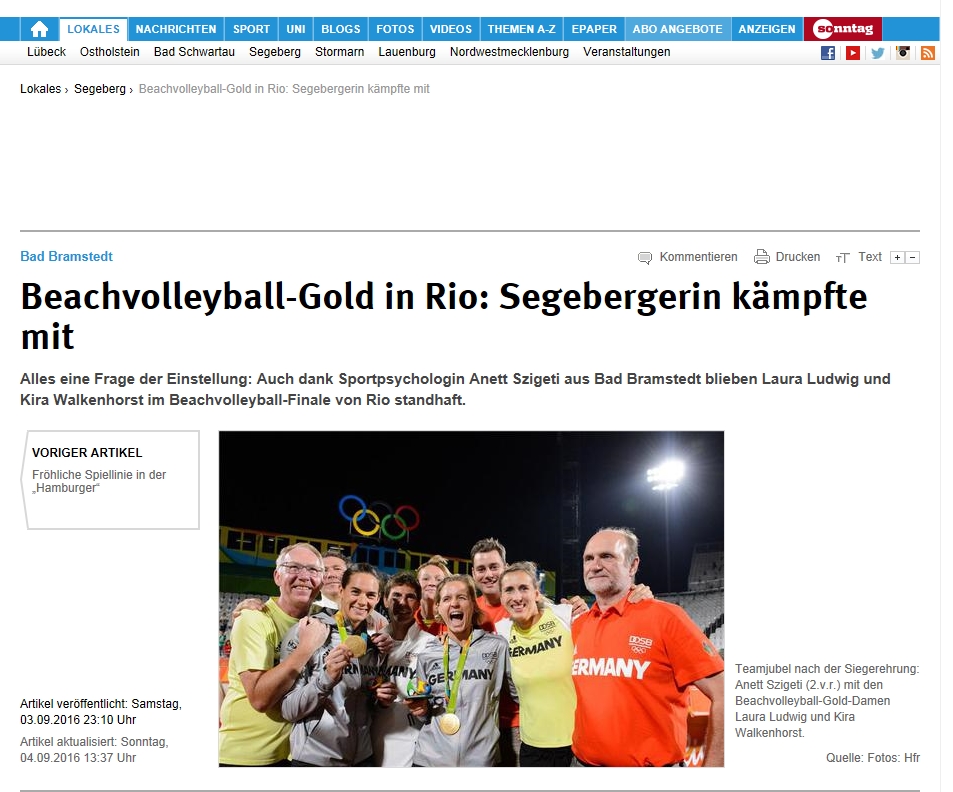
Task: Click the Drucken printer icon
Action: click(x=762, y=257)
